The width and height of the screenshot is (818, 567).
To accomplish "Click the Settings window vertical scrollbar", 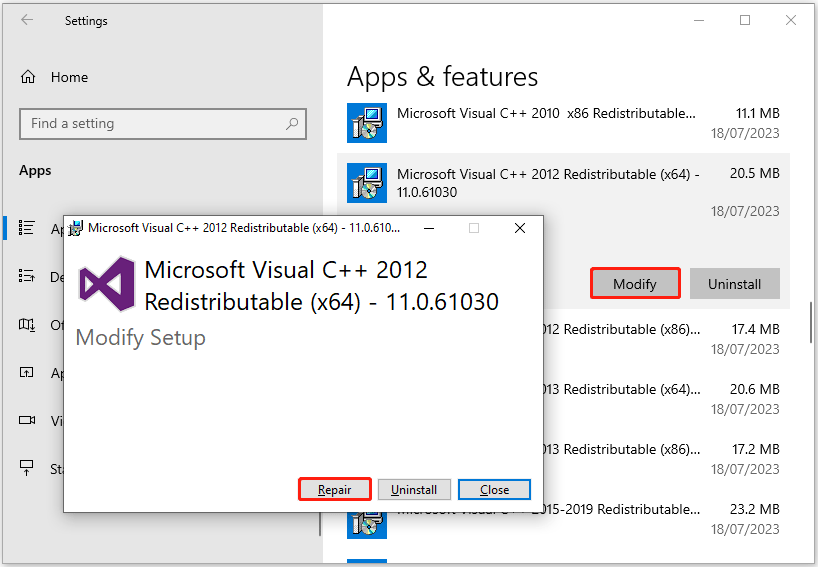I will (811, 322).
